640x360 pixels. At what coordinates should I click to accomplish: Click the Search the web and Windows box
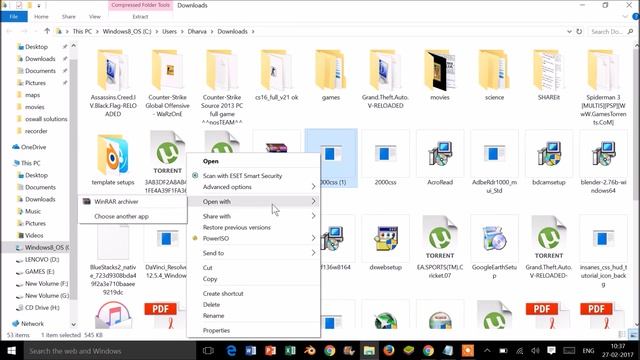[109, 351]
